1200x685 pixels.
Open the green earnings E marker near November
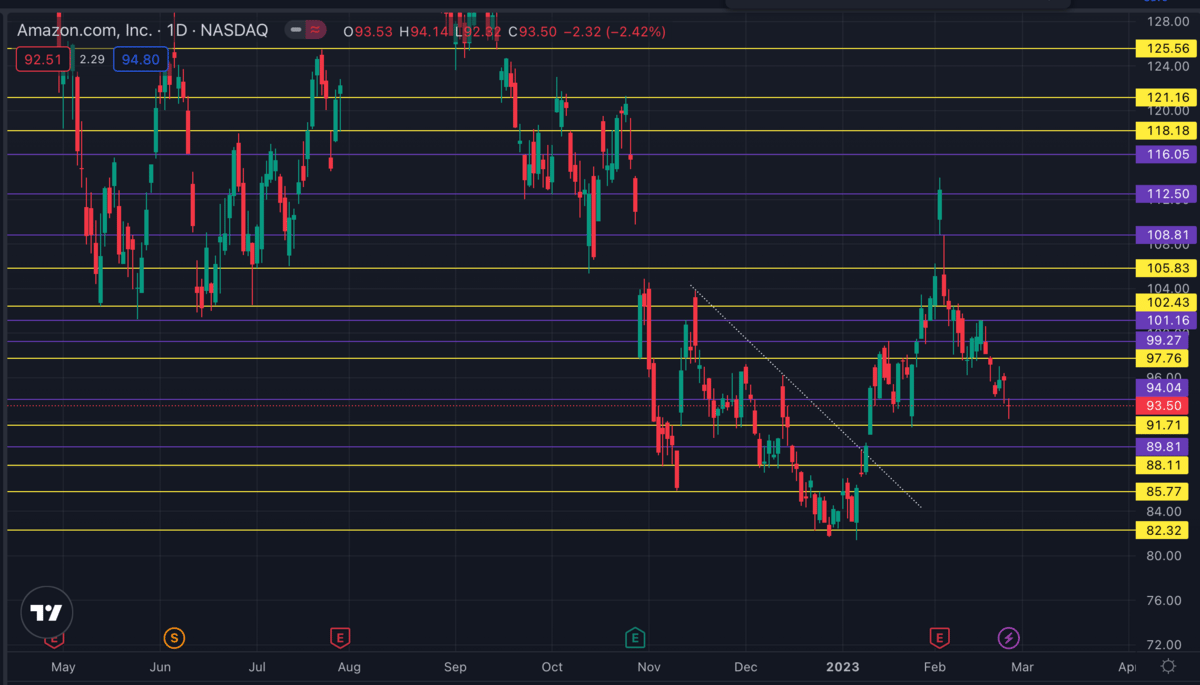point(634,637)
